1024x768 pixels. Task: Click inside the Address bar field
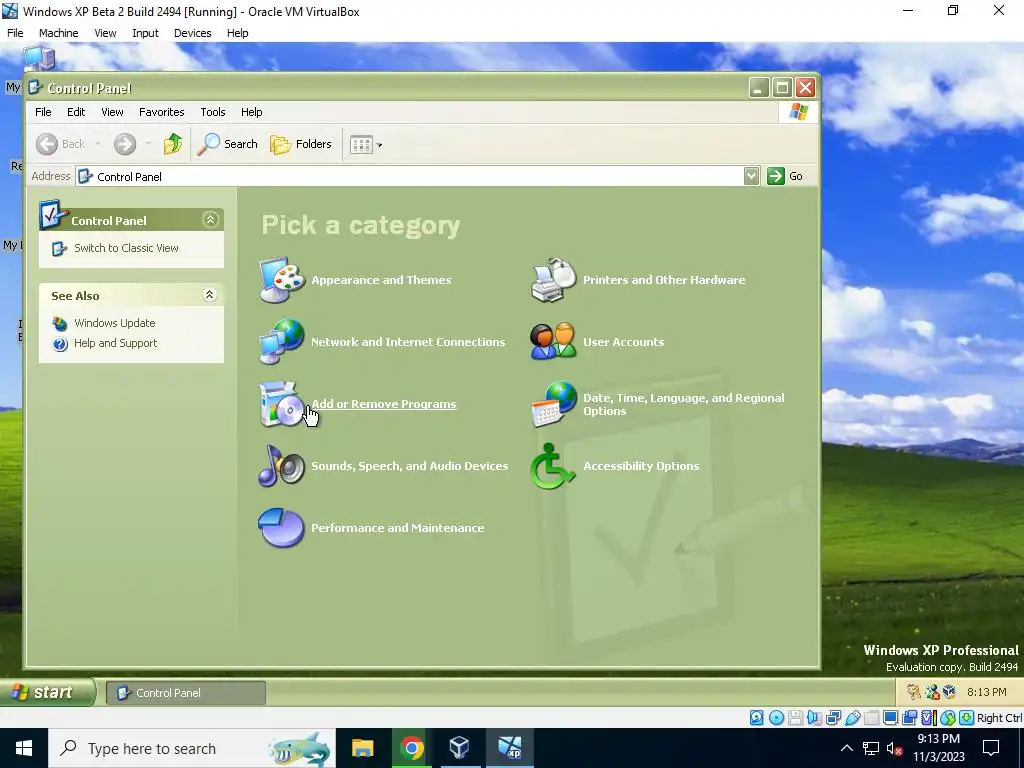coord(410,176)
